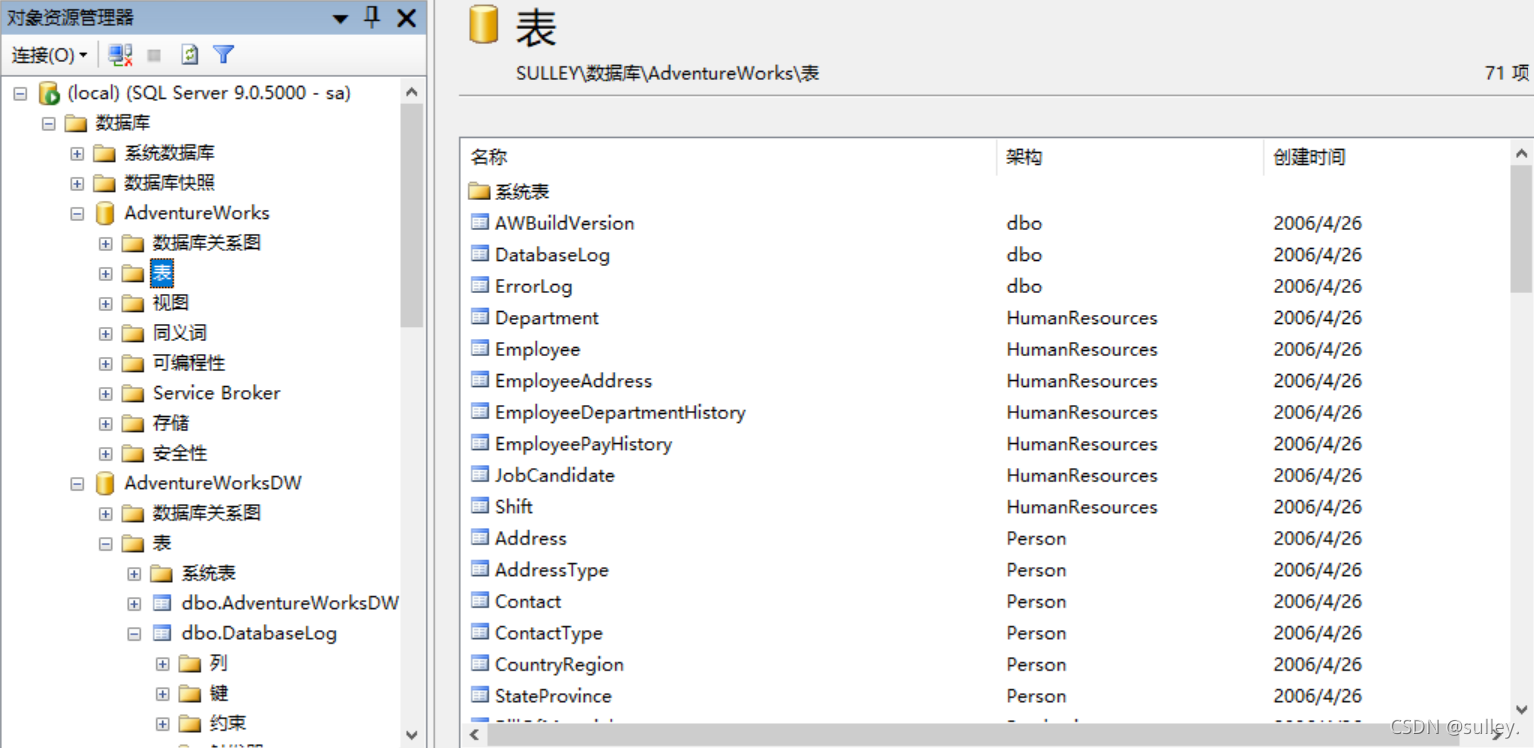The image size is (1534, 748).
Task: Select the ErrorLog table icon
Action: pyautogui.click(x=480, y=286)
